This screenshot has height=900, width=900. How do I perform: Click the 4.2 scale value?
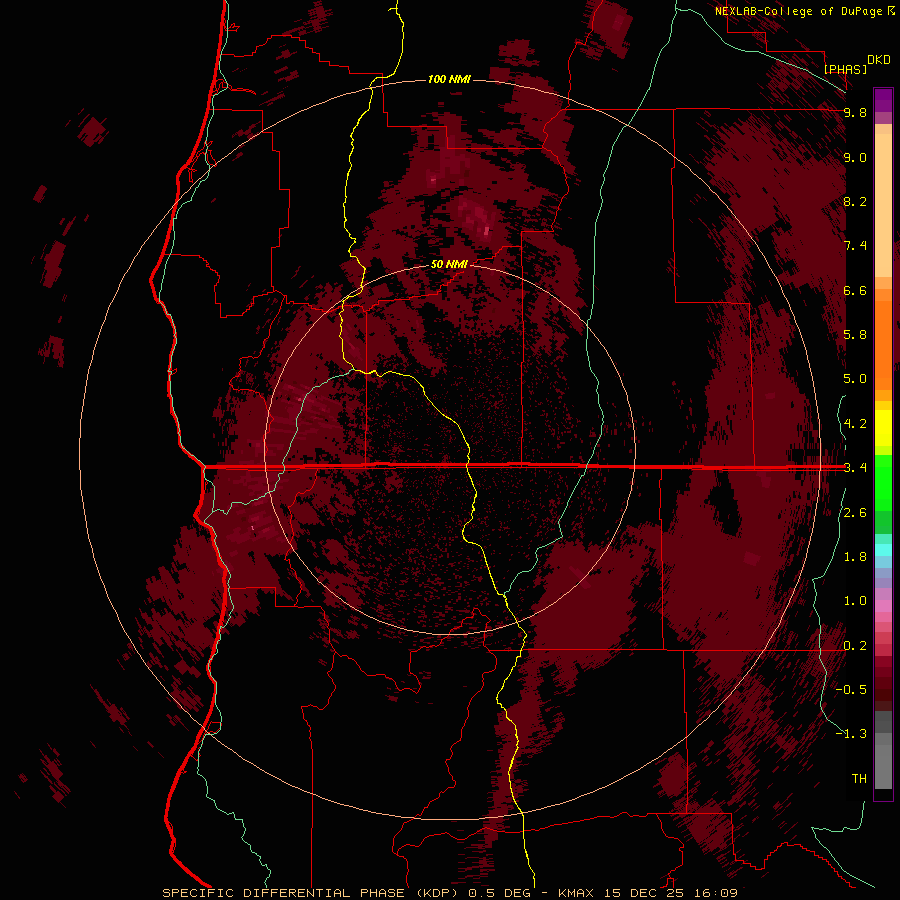coord(855,424)
